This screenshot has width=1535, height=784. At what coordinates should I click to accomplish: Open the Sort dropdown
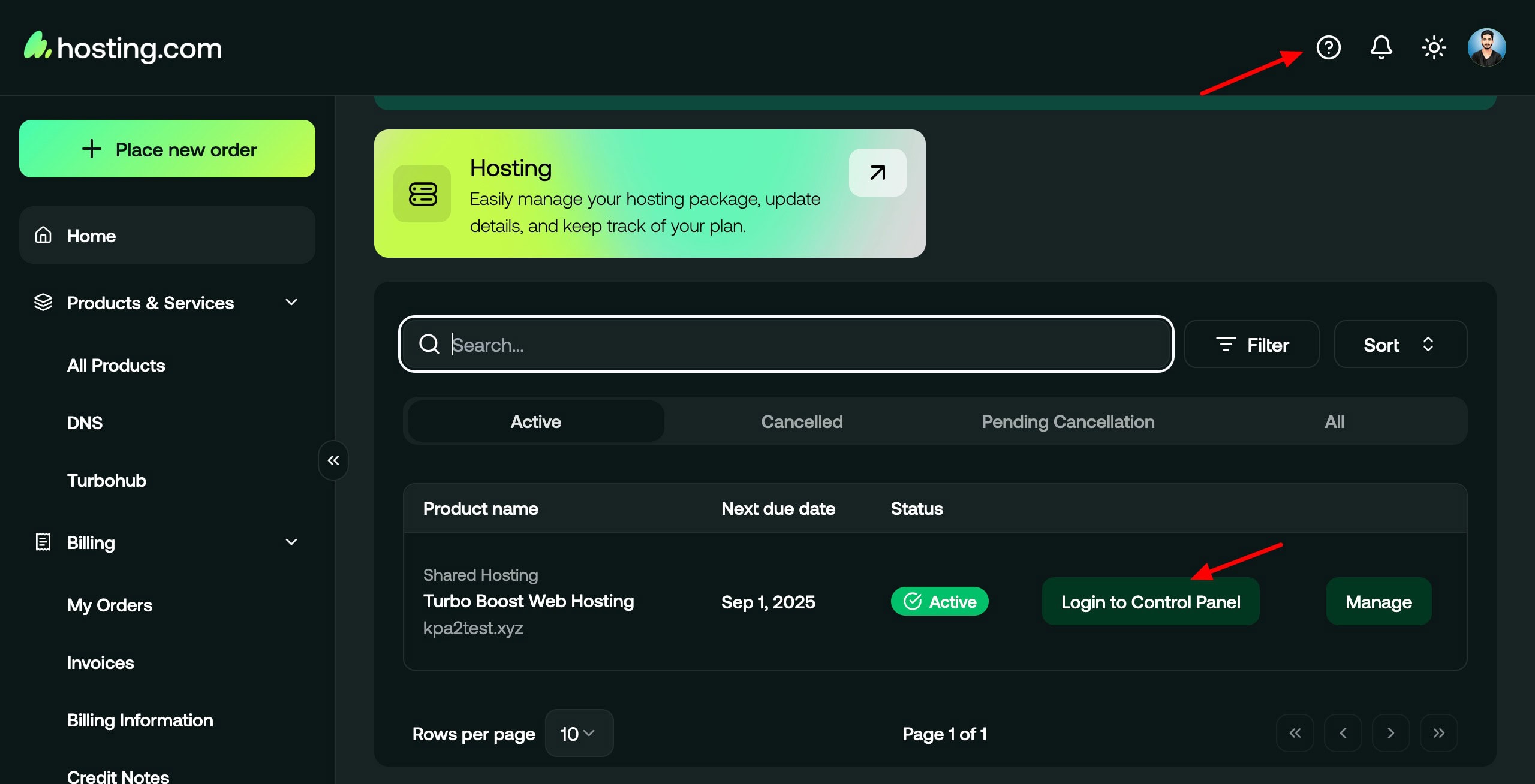coord(1399,345)
